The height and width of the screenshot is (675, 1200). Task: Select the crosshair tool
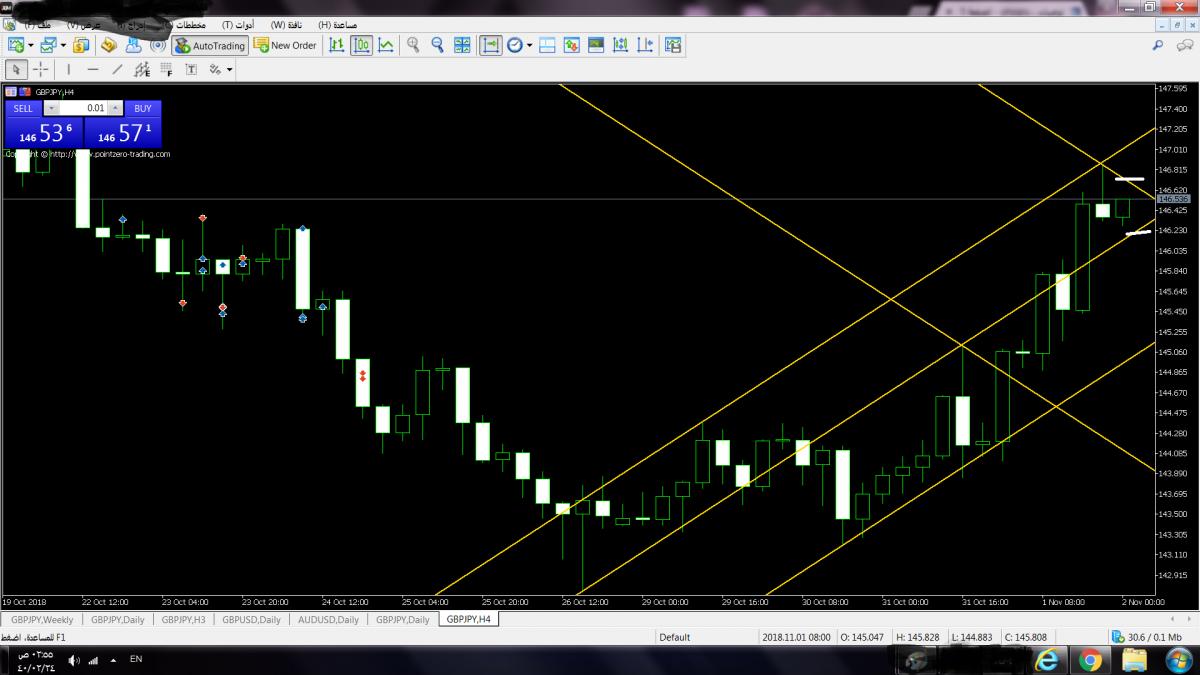pyautogui.click(x=41, y=70)
